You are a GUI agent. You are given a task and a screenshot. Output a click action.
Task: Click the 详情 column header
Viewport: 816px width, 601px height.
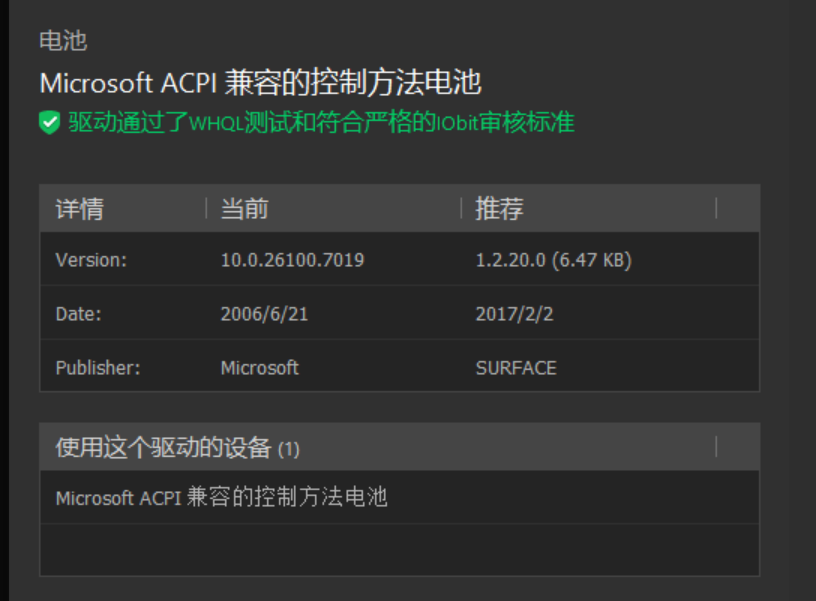pos(80,209)
